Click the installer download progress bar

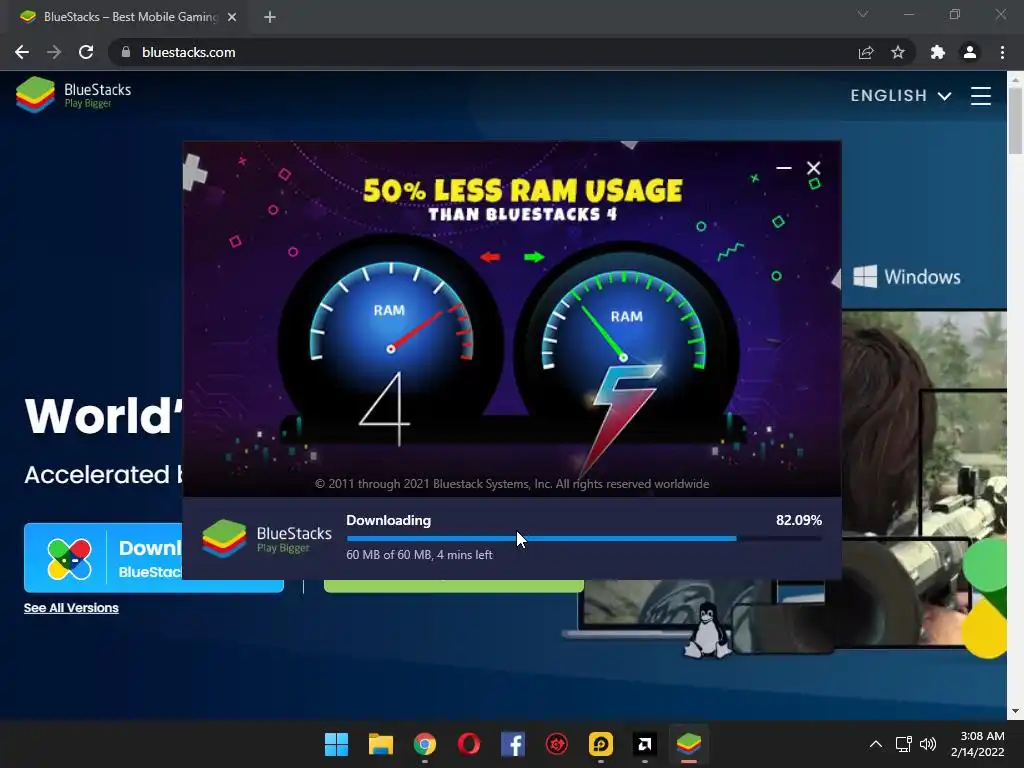(x=584, y=539)
